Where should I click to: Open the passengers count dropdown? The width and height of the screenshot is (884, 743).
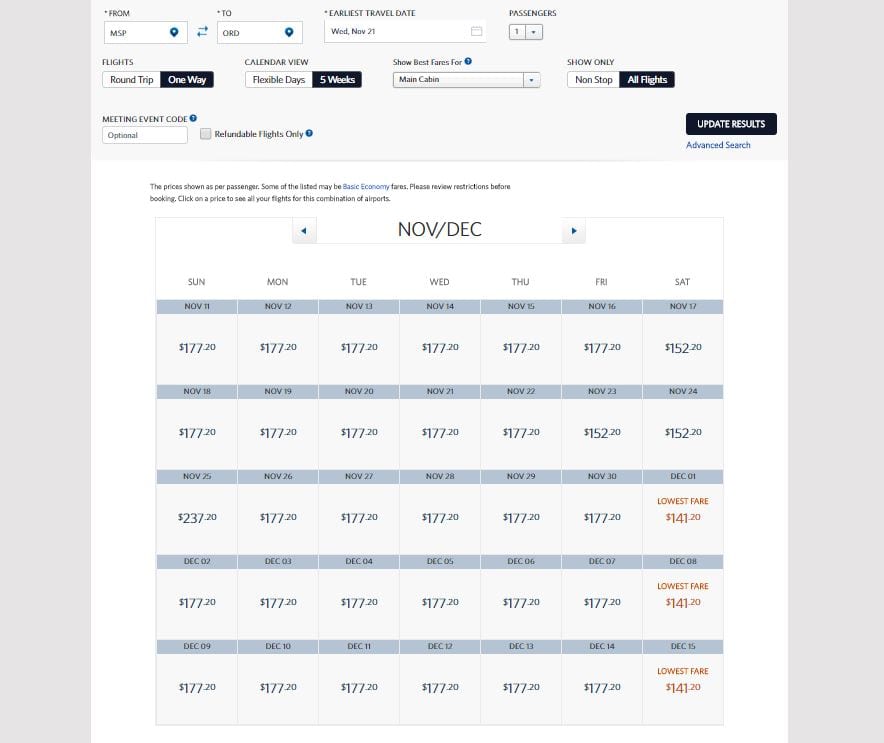(534, 32)
